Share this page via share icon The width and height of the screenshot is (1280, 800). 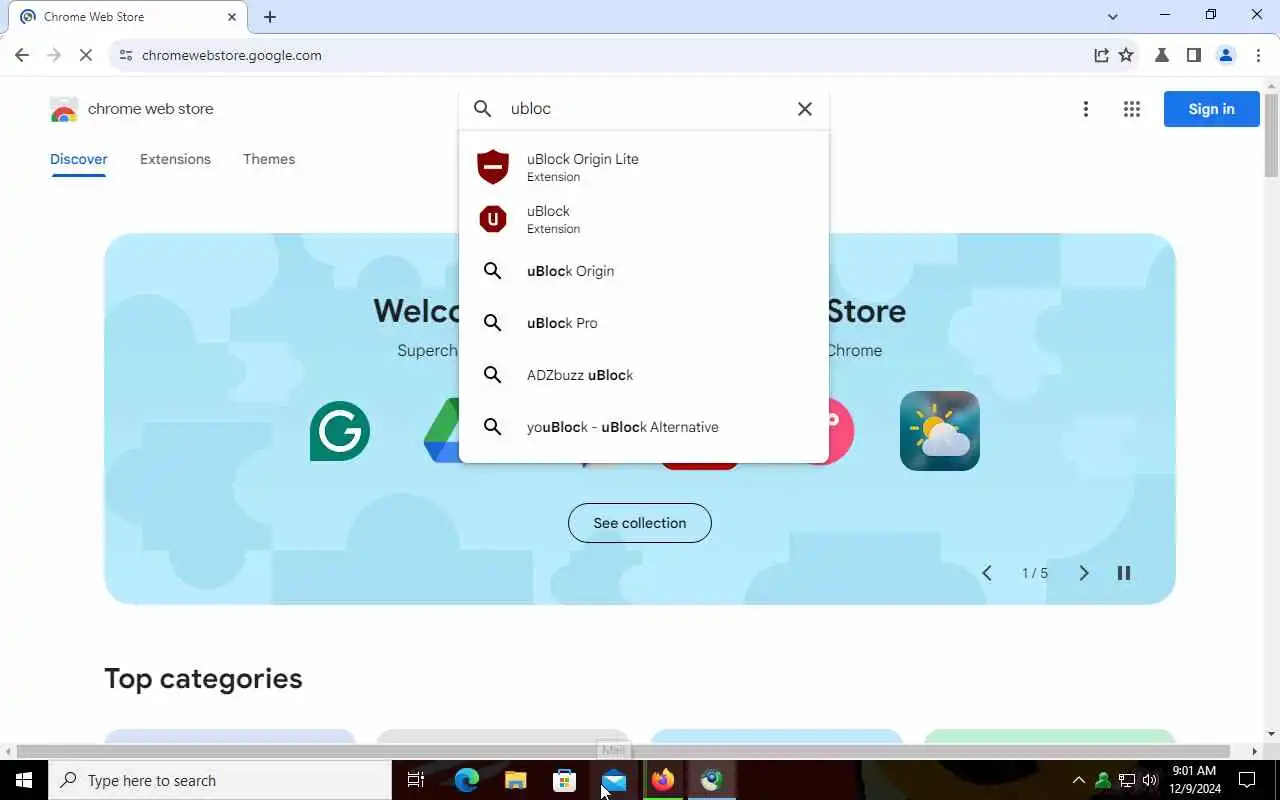click(x=1101, y=55)
